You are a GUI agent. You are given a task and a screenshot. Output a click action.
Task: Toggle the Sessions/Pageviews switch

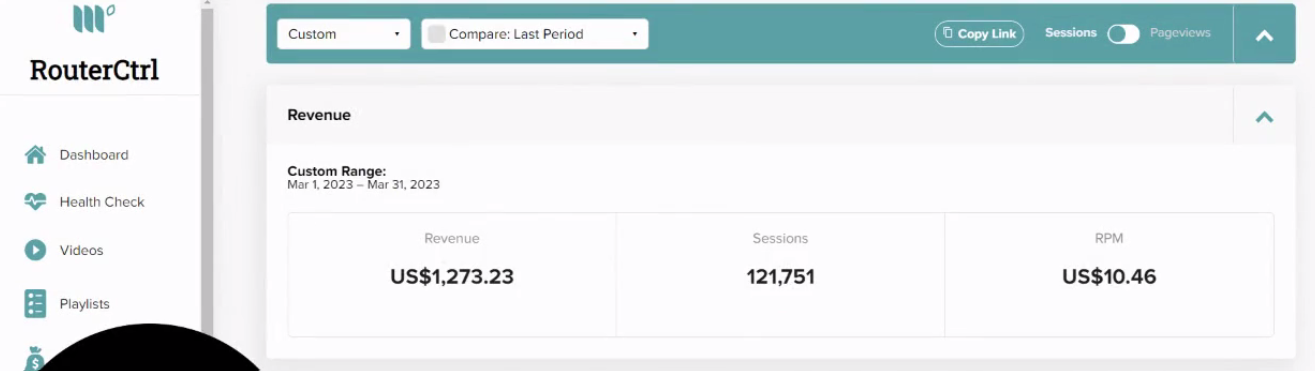click(x=1123, y=34)
